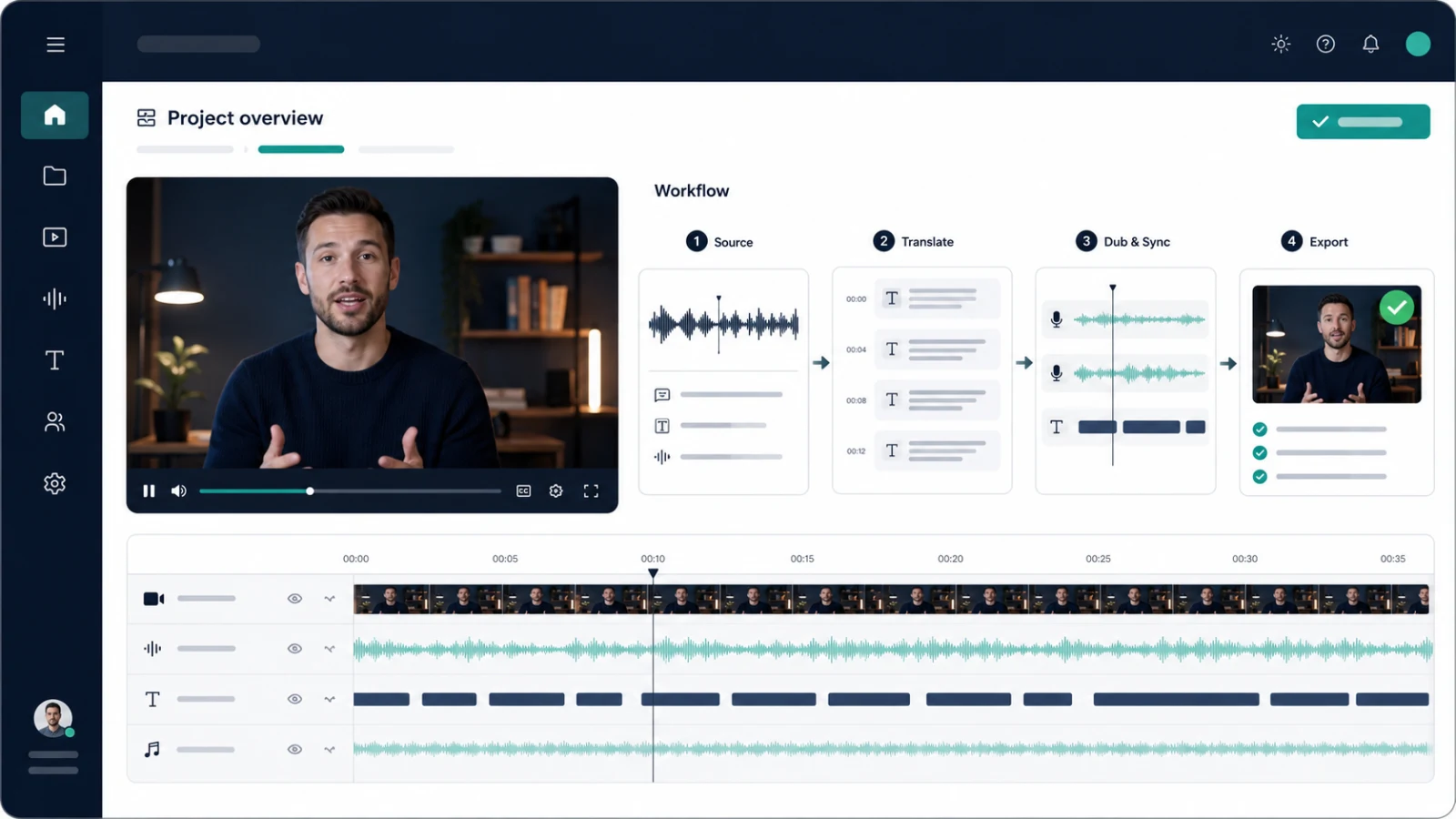Click the teal checkmark confirm button
This screenshot has width=1456, height=819.
click(x=1363, y=122)
